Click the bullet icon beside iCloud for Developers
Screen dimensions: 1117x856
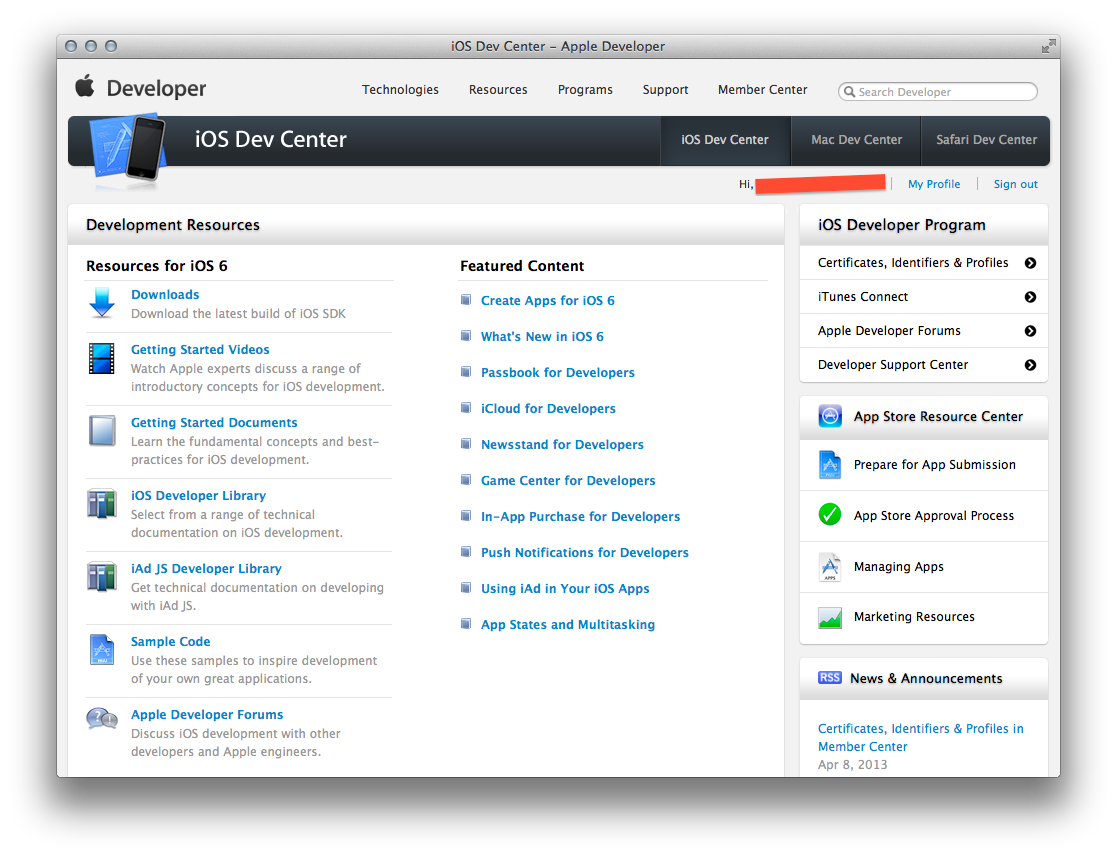click(x=466, y=408)
